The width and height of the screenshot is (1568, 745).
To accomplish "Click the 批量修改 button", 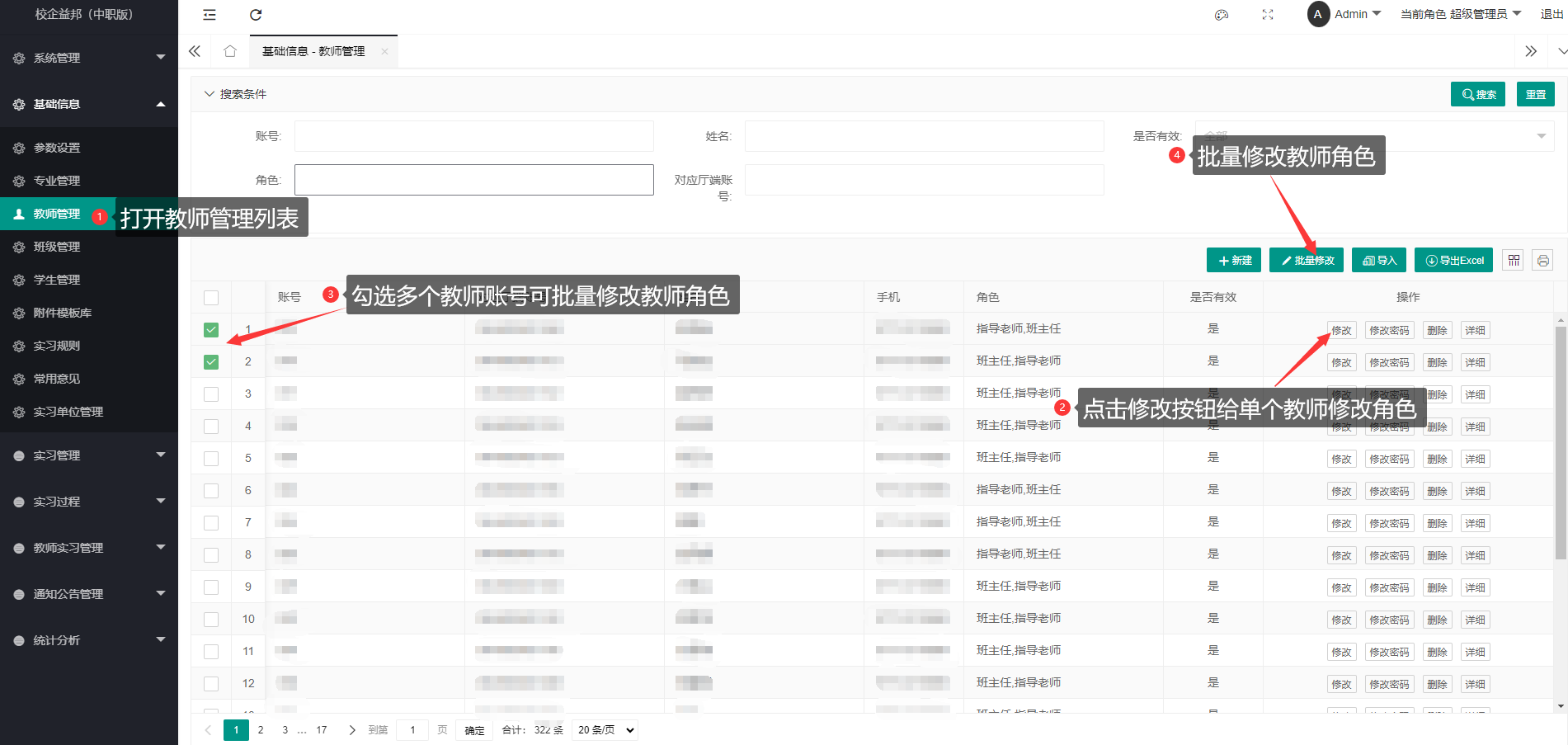I will (x=1307, y=261).
